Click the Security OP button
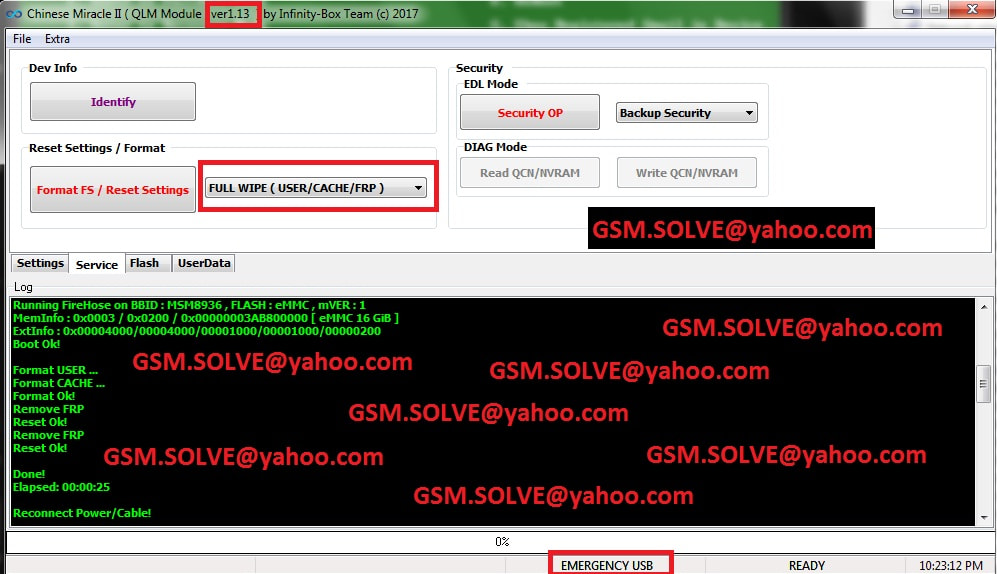The image size is (997, 574). point(530,113)
